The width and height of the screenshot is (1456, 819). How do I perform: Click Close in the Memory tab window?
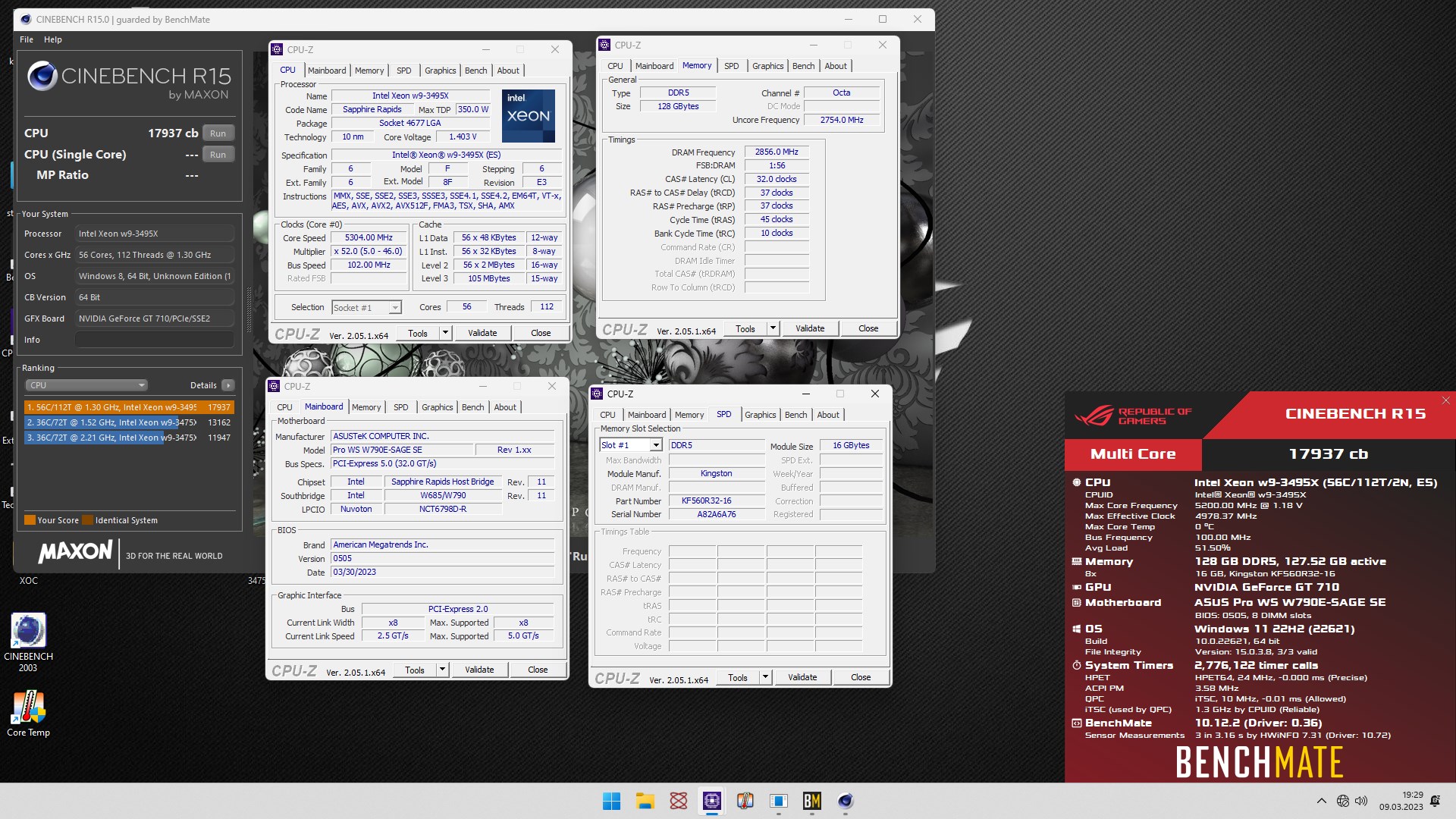pos(868,328)
